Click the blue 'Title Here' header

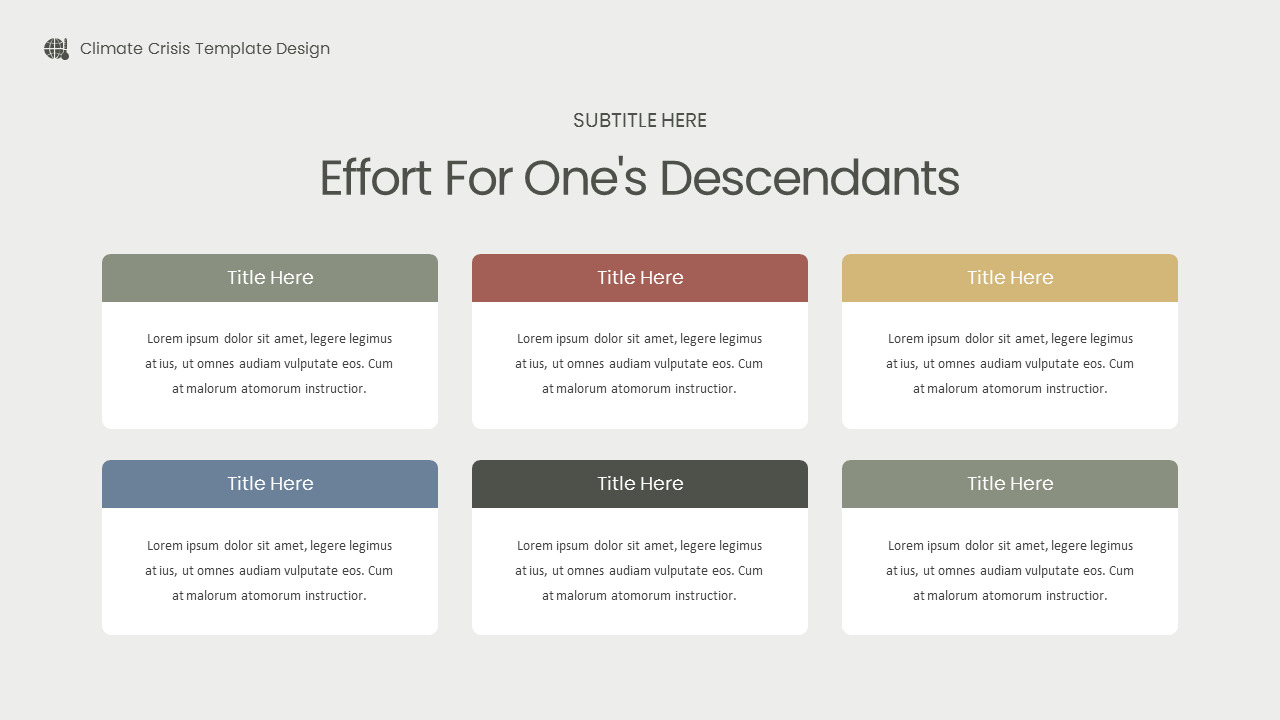click(270, 484)
